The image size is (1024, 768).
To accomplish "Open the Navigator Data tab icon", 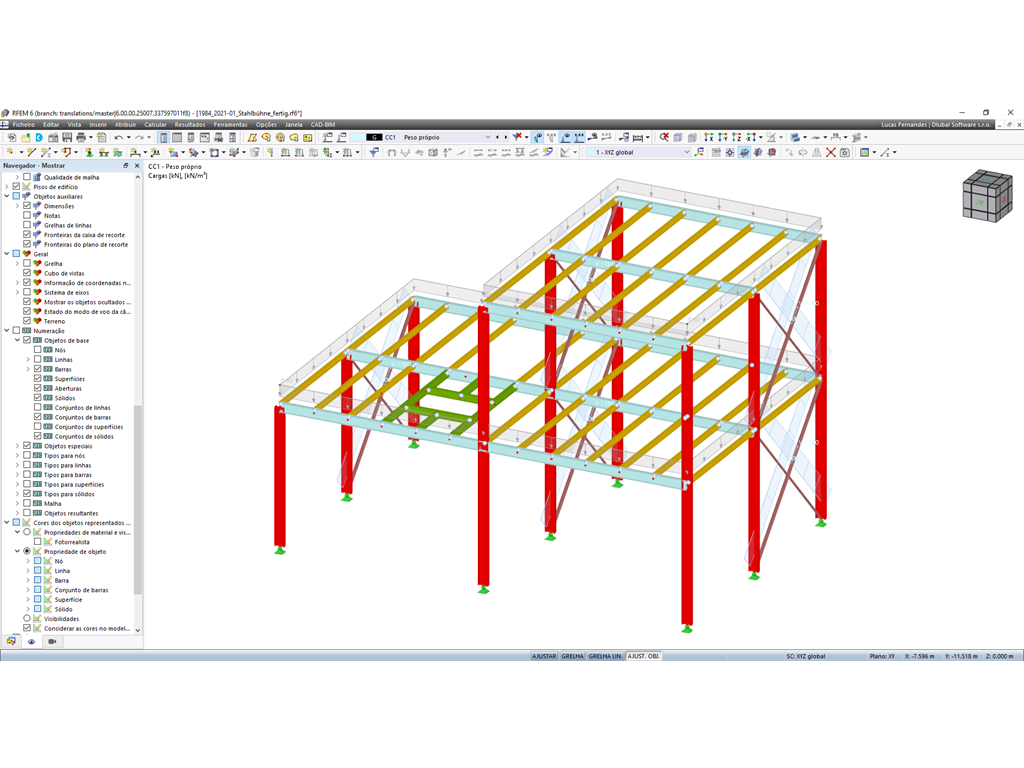I will pyautogui.click(x=11, y=641).
